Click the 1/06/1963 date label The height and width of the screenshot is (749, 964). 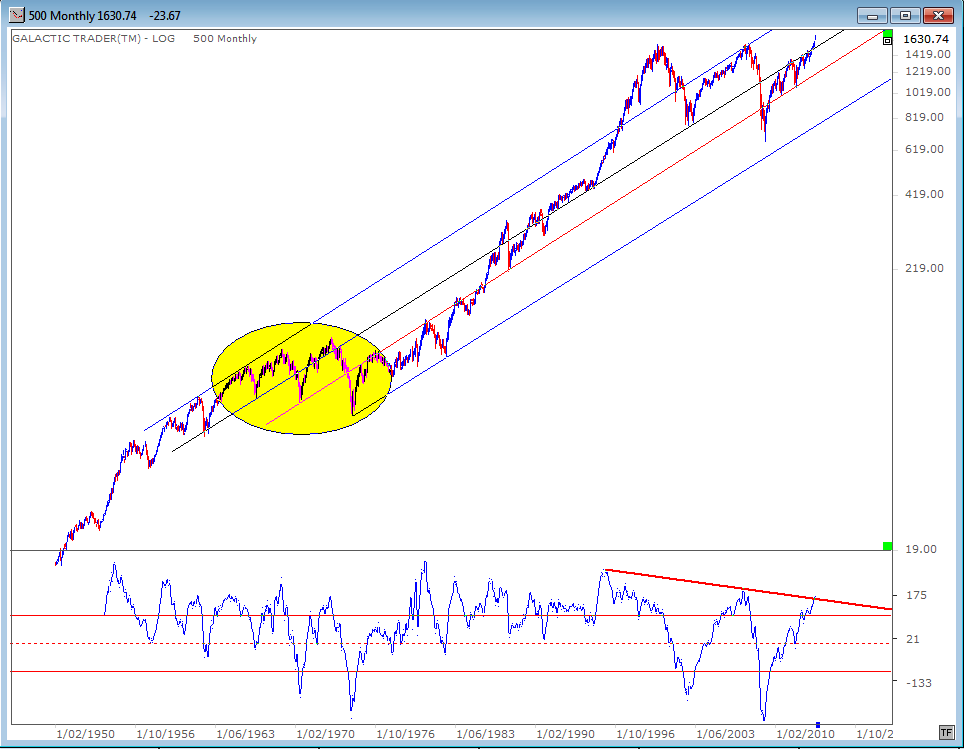pos(245,734)
